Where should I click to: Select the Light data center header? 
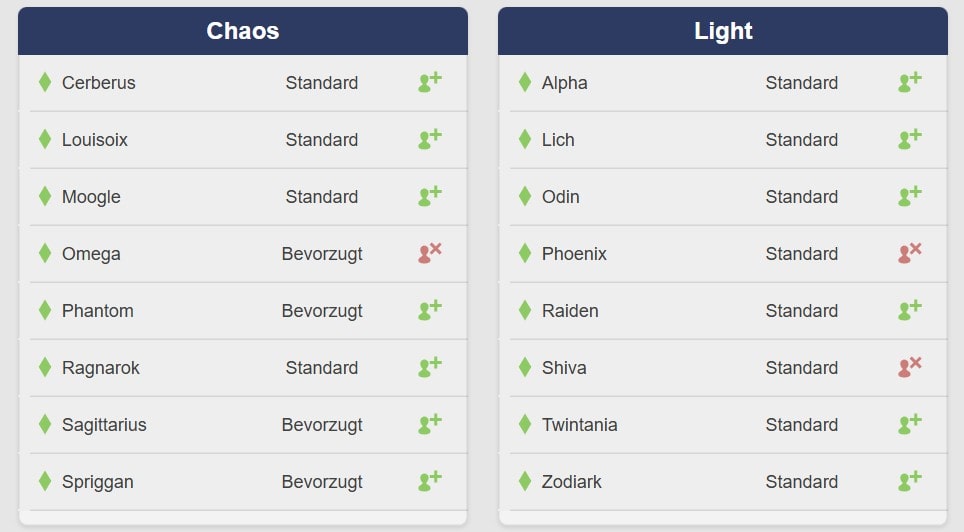[723, 31]
